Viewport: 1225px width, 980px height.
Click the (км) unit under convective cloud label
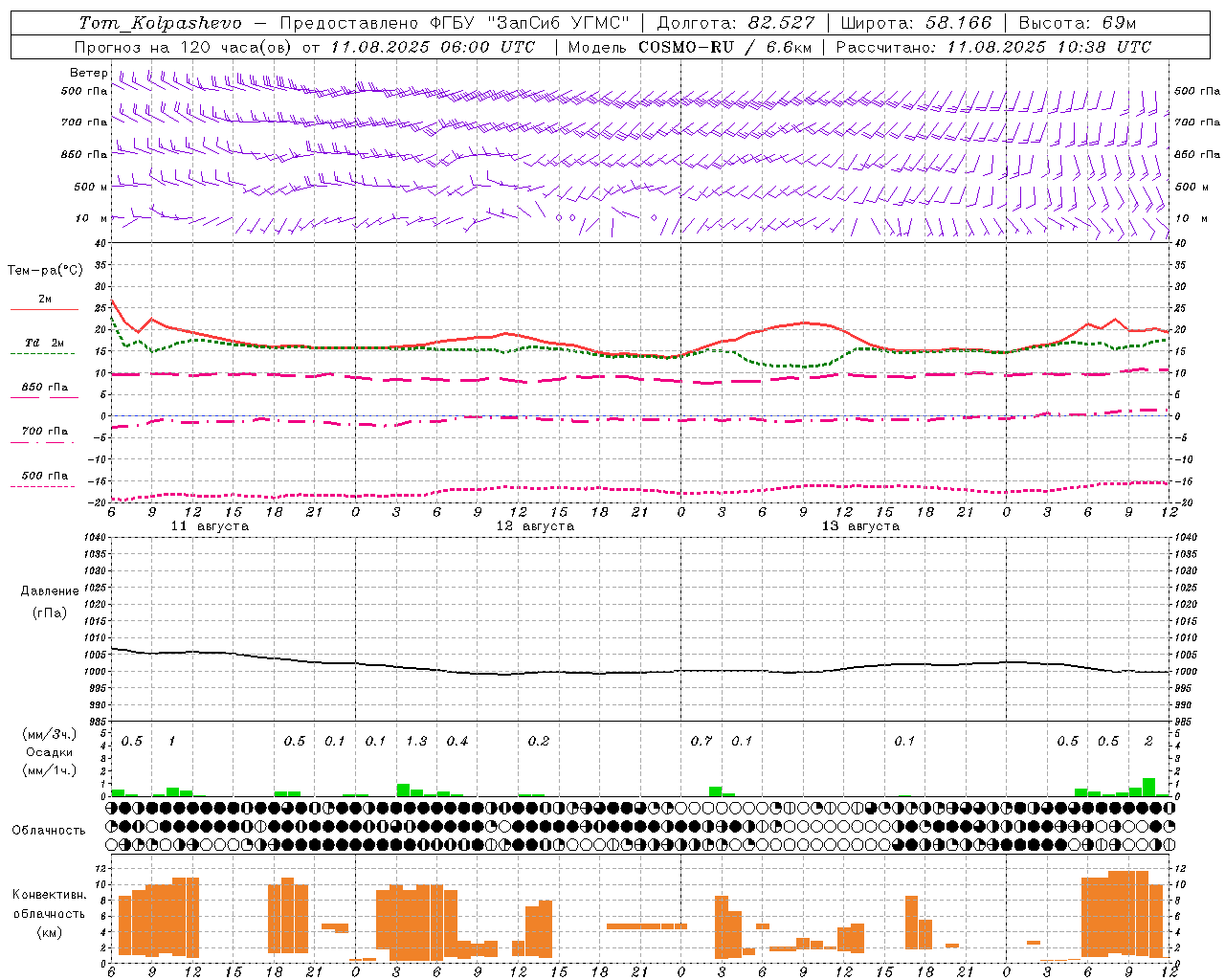point(50,933)
